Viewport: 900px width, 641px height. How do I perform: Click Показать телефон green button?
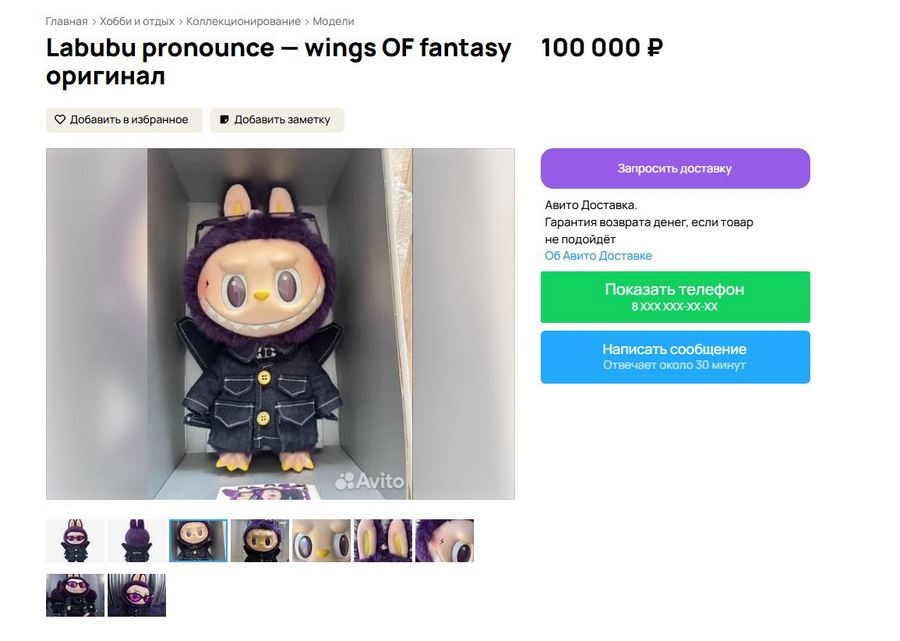(x=675, y=297)
